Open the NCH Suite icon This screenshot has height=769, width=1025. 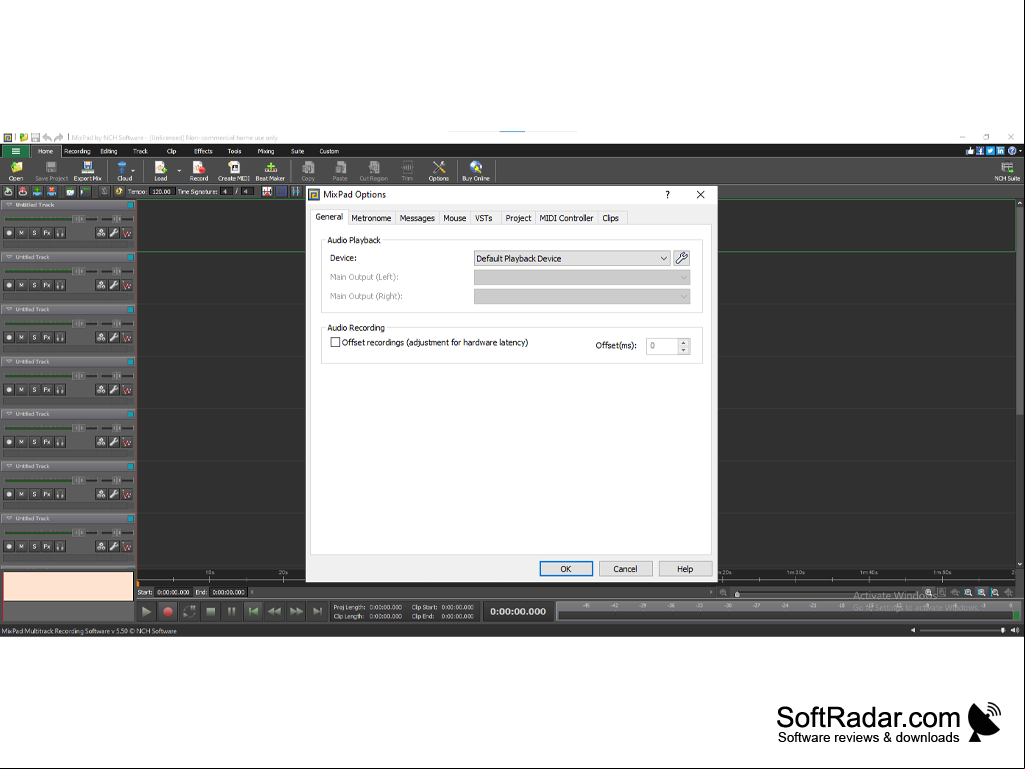click(1007, 171)
